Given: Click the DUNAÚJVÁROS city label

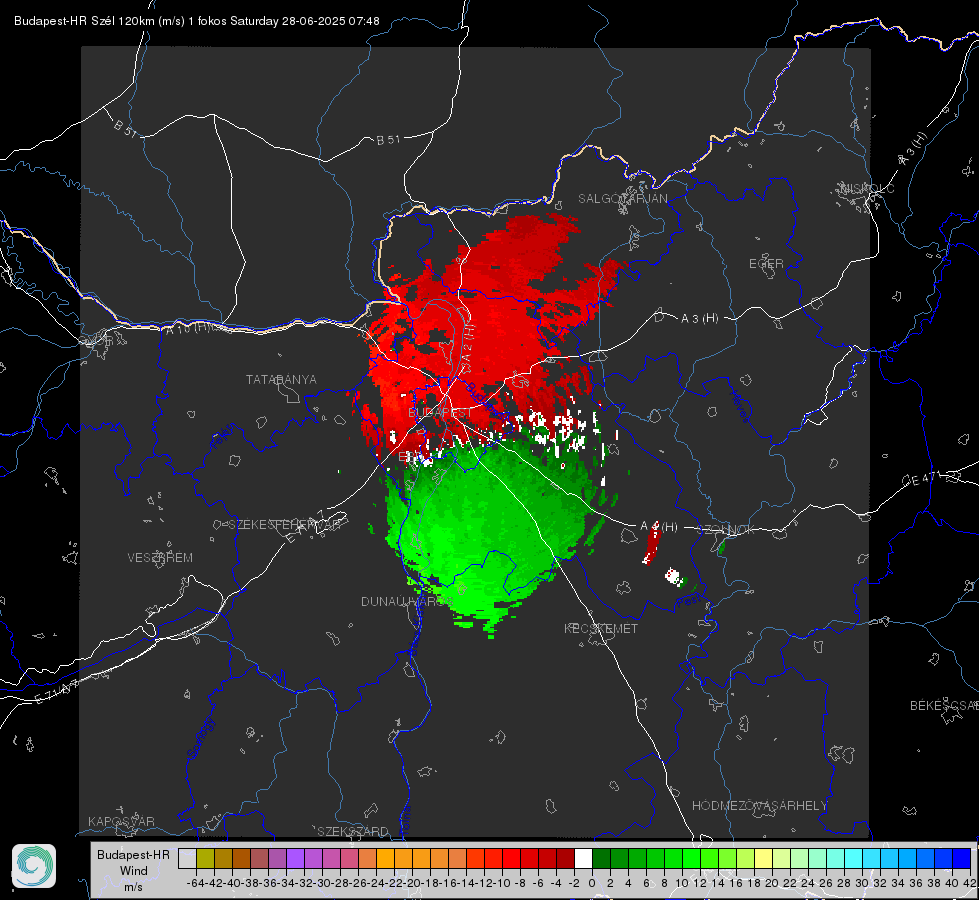Looking at the screenshot, I should click(x=406, y=601).
